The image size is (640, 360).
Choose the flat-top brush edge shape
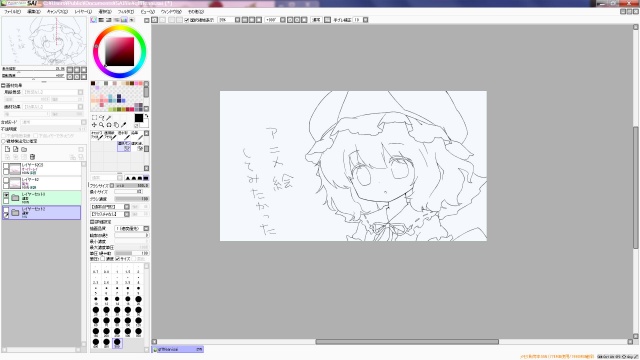[x=146, y=178]
